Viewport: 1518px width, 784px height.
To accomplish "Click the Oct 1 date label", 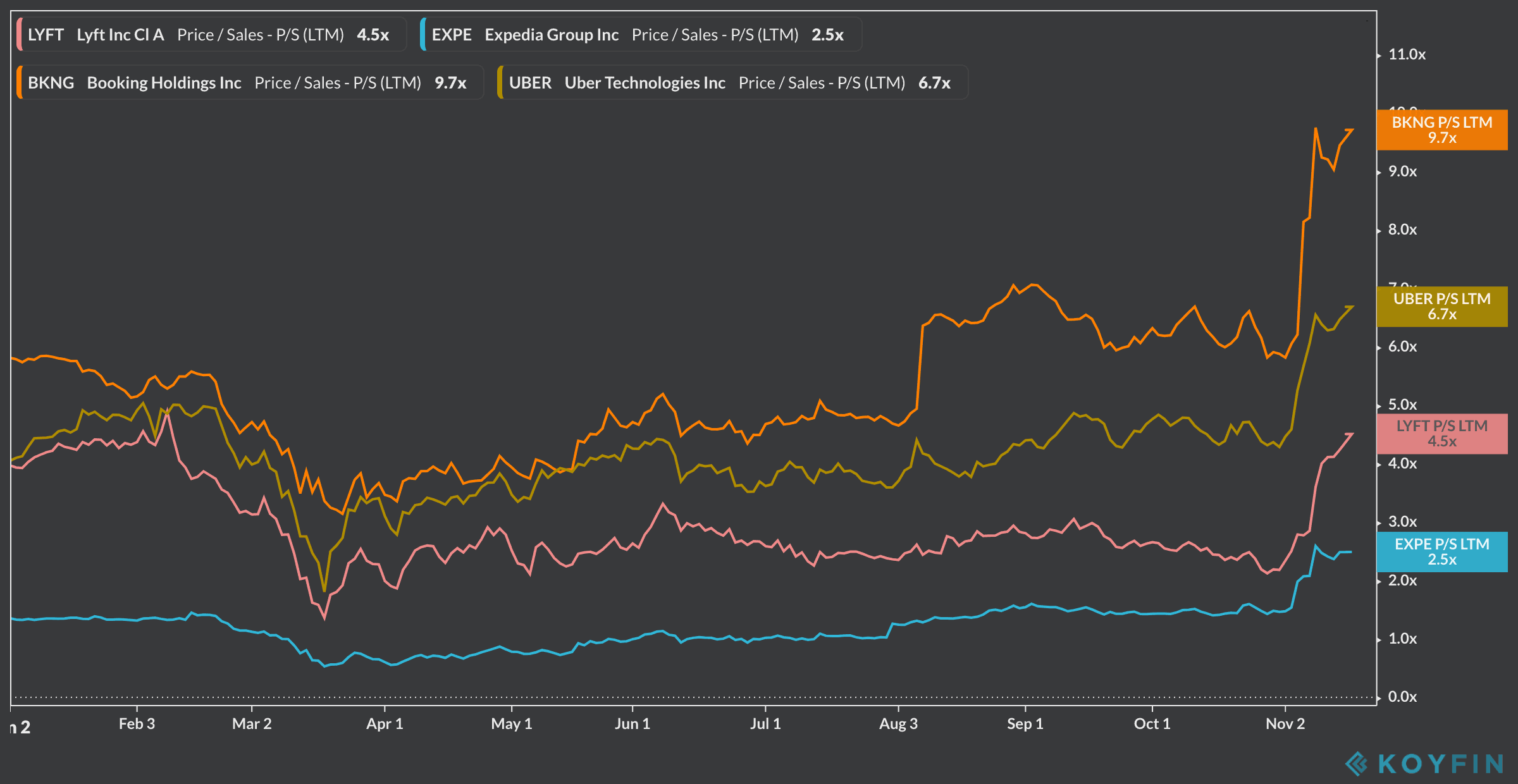I will coord(1152,724).
